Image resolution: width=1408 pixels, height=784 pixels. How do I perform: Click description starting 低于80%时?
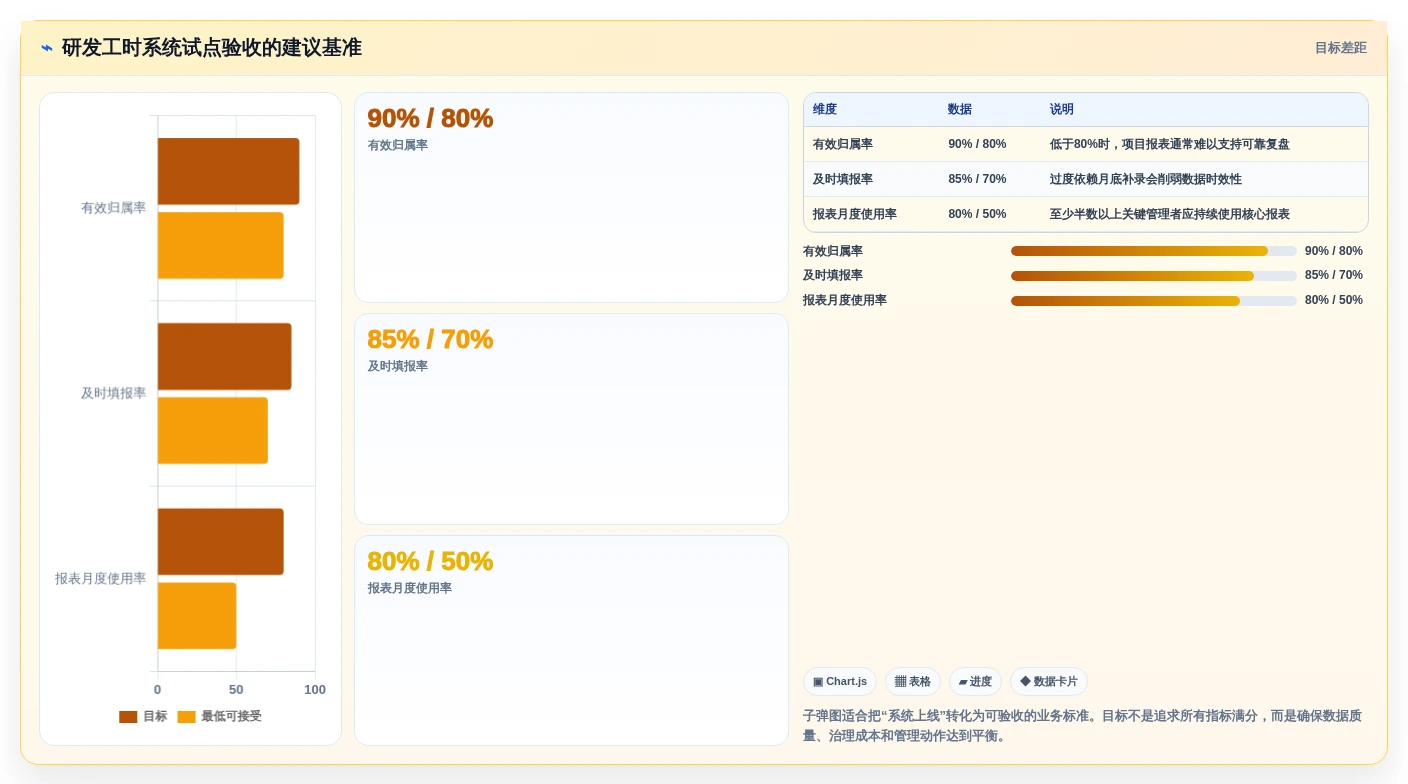click(1170, 144)
